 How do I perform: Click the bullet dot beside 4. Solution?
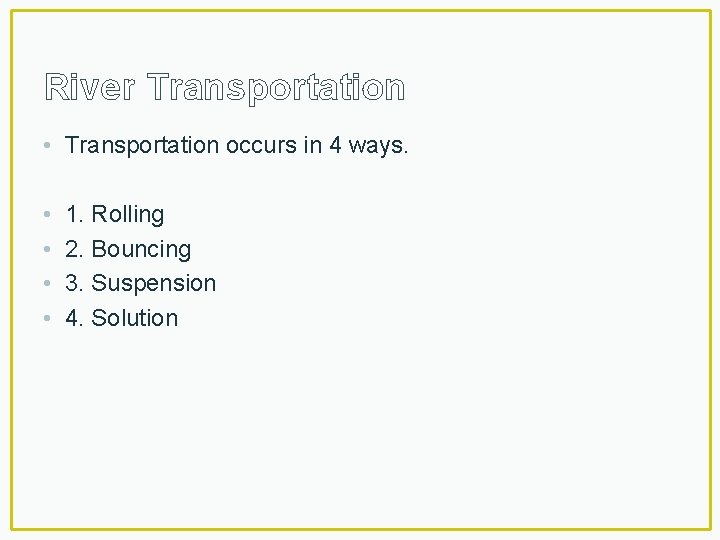47,318
